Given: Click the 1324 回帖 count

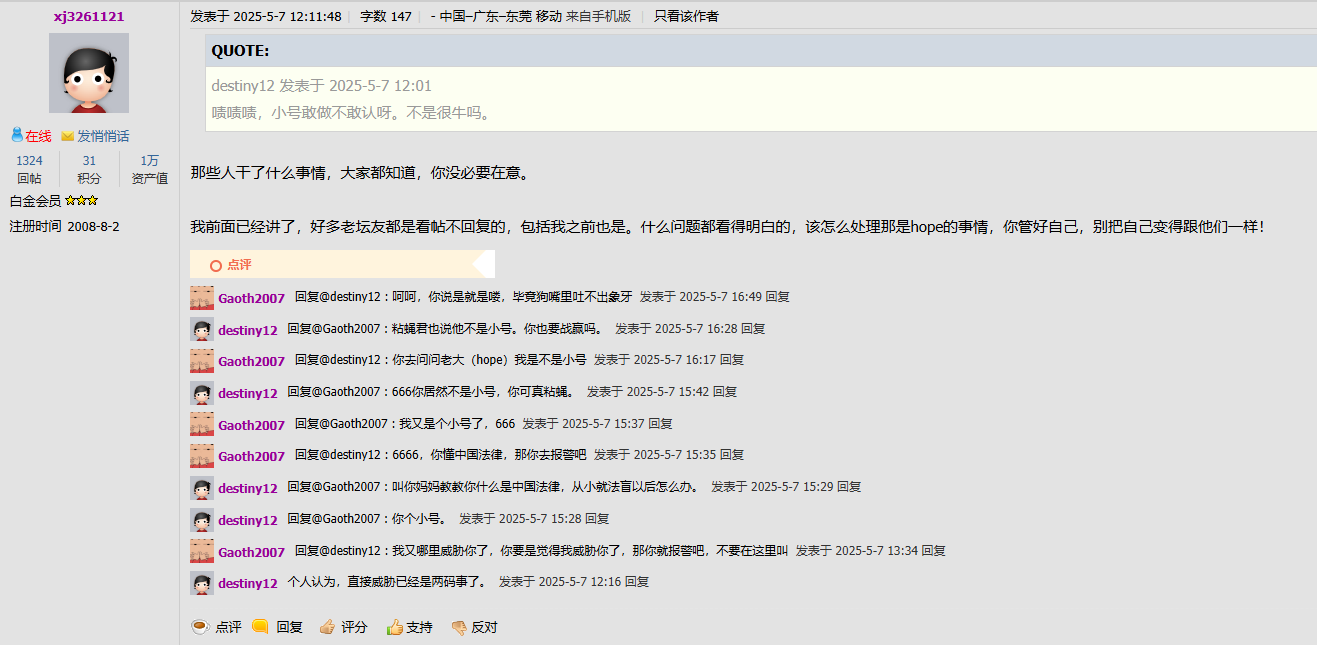Looking at the screenshot, I should click(x=29, y=161).
